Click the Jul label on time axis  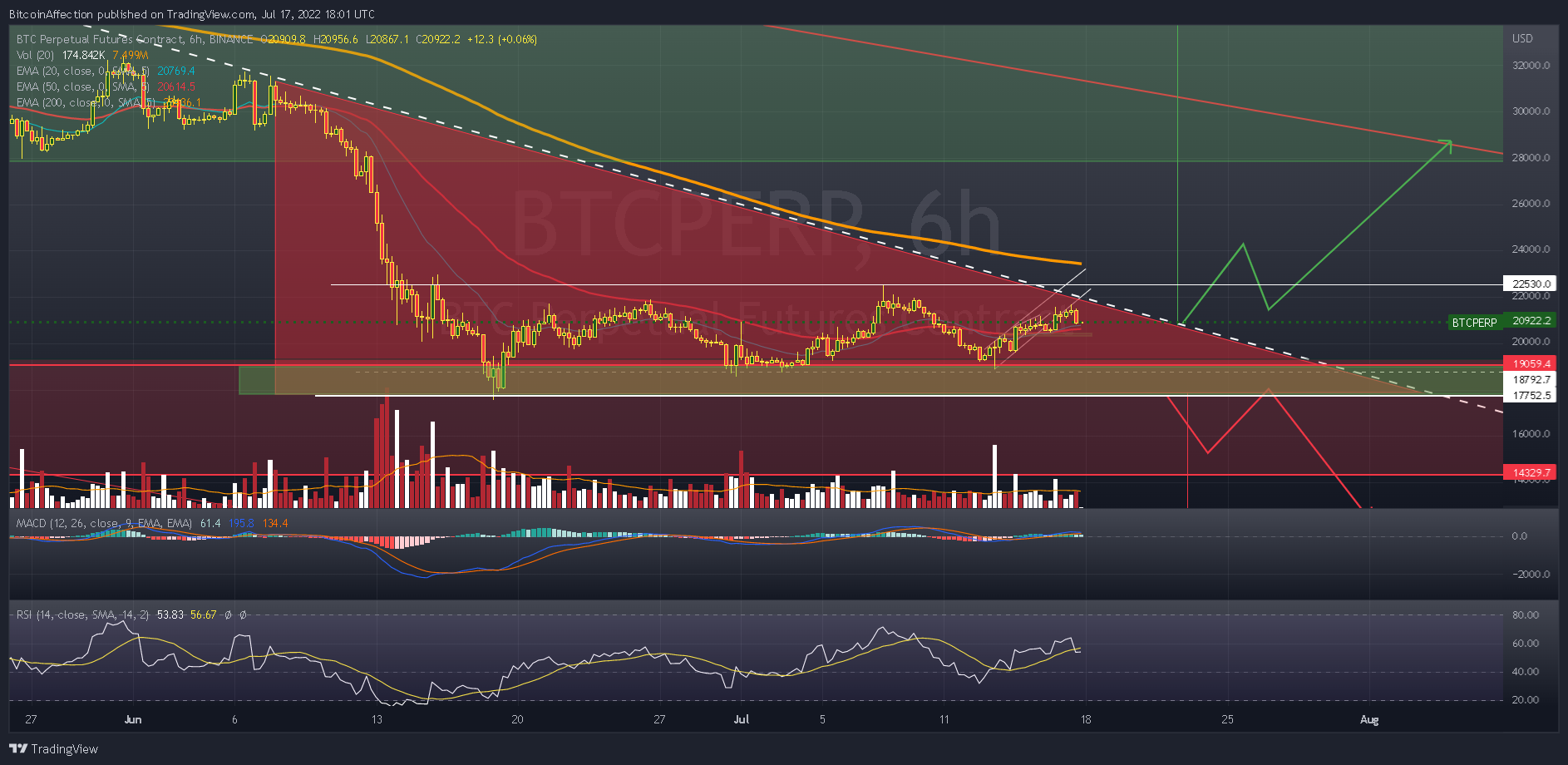point(742,719)
